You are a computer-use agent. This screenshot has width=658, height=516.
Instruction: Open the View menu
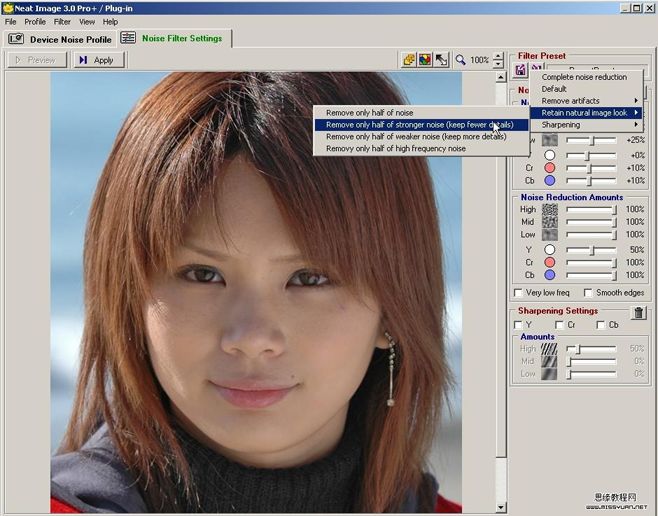click(87, 22)
